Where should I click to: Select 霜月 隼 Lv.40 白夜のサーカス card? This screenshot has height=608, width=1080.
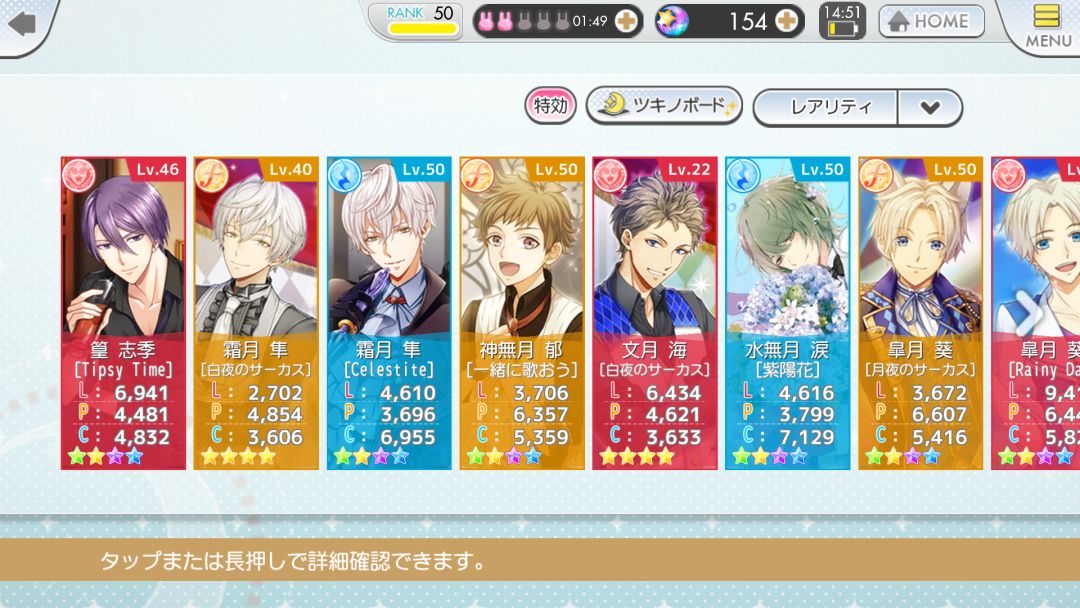[256, 313]
